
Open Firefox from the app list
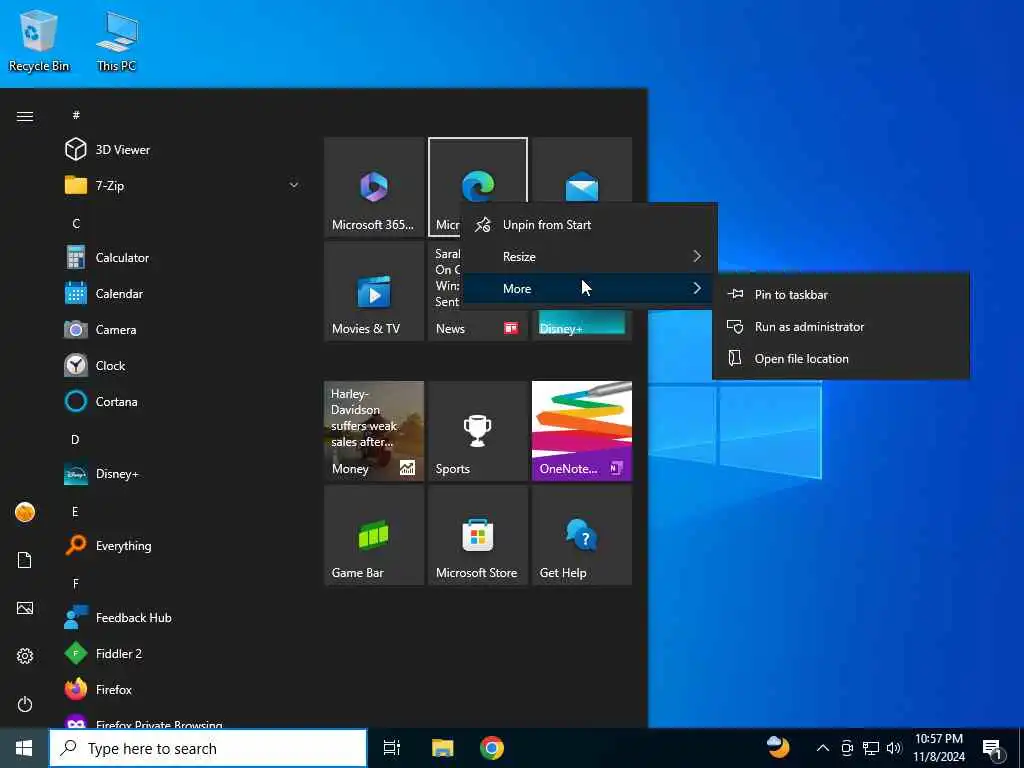pos(182,689)
